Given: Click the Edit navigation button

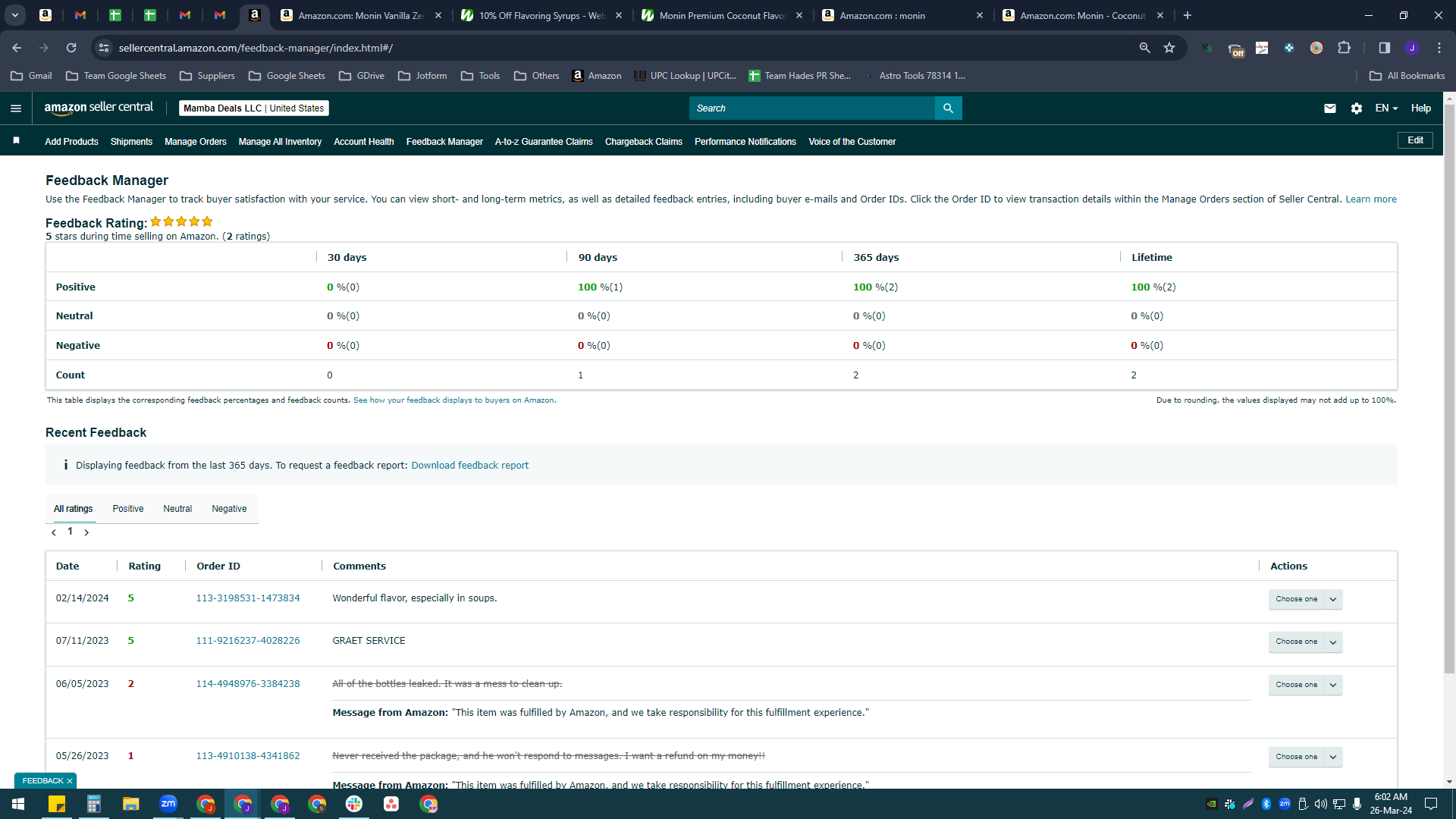Looking at the screenshot, I should tap(1415, 140).
